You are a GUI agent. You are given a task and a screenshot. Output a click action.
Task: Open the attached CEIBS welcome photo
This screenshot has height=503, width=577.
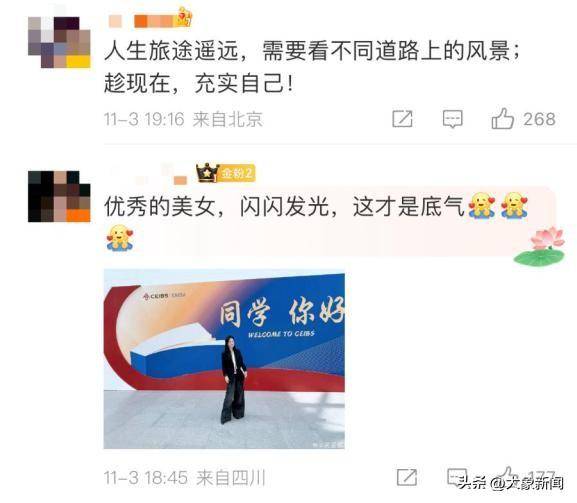point(224,359)
